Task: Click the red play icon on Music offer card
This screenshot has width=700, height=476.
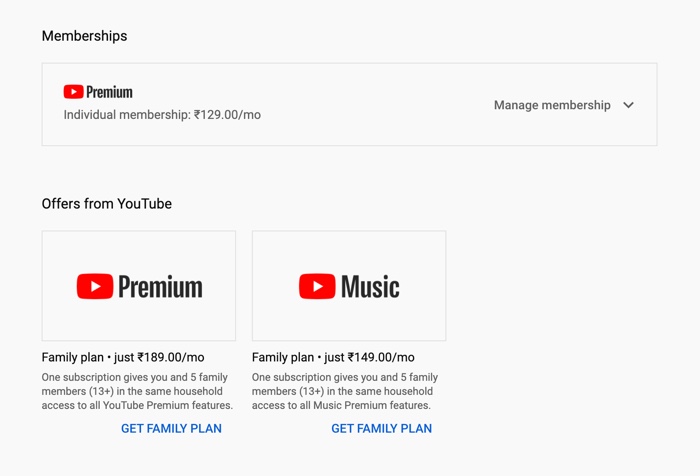Action: 317,286
